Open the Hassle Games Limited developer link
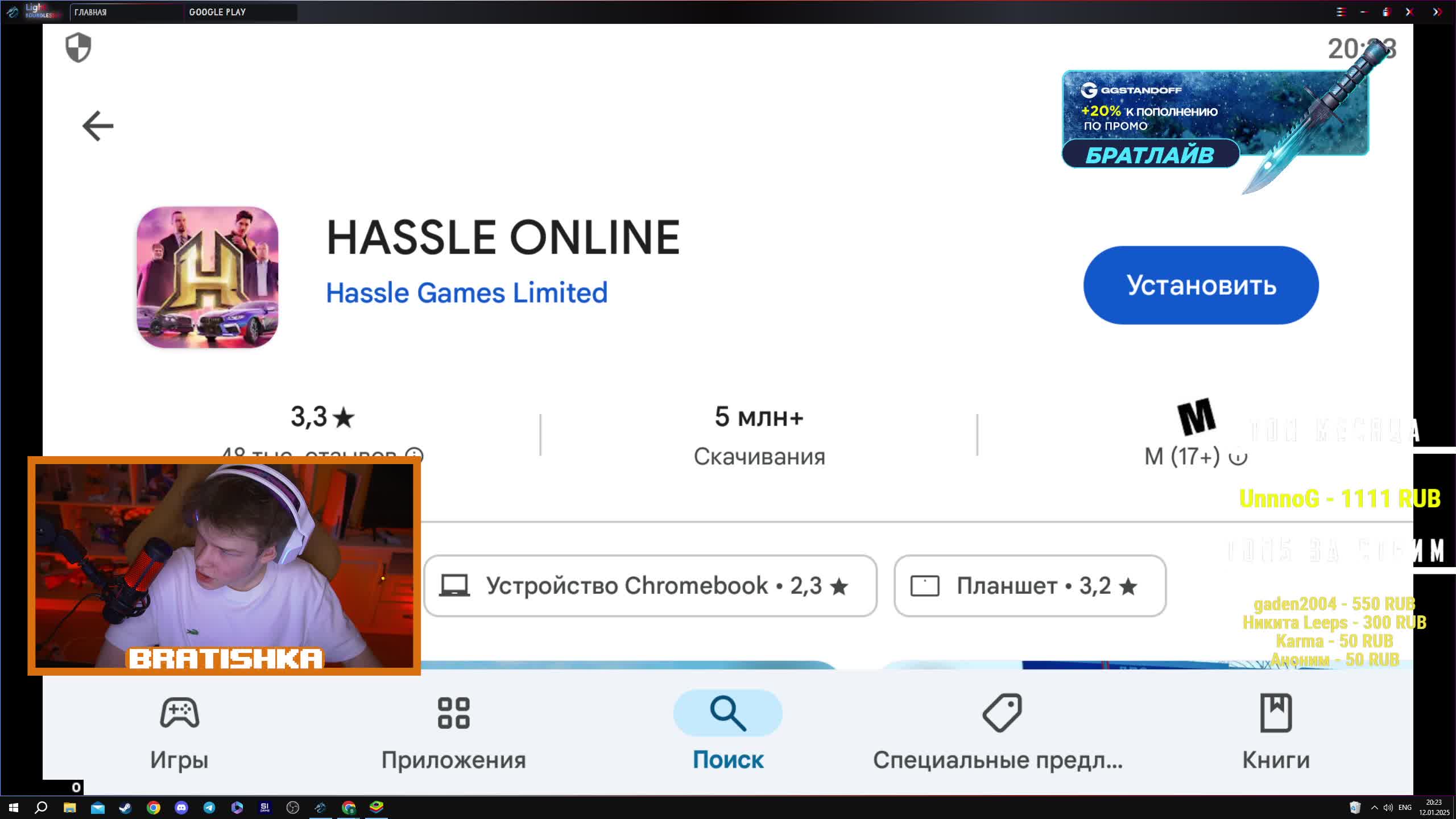1456x819 pixels. point(466,292)
